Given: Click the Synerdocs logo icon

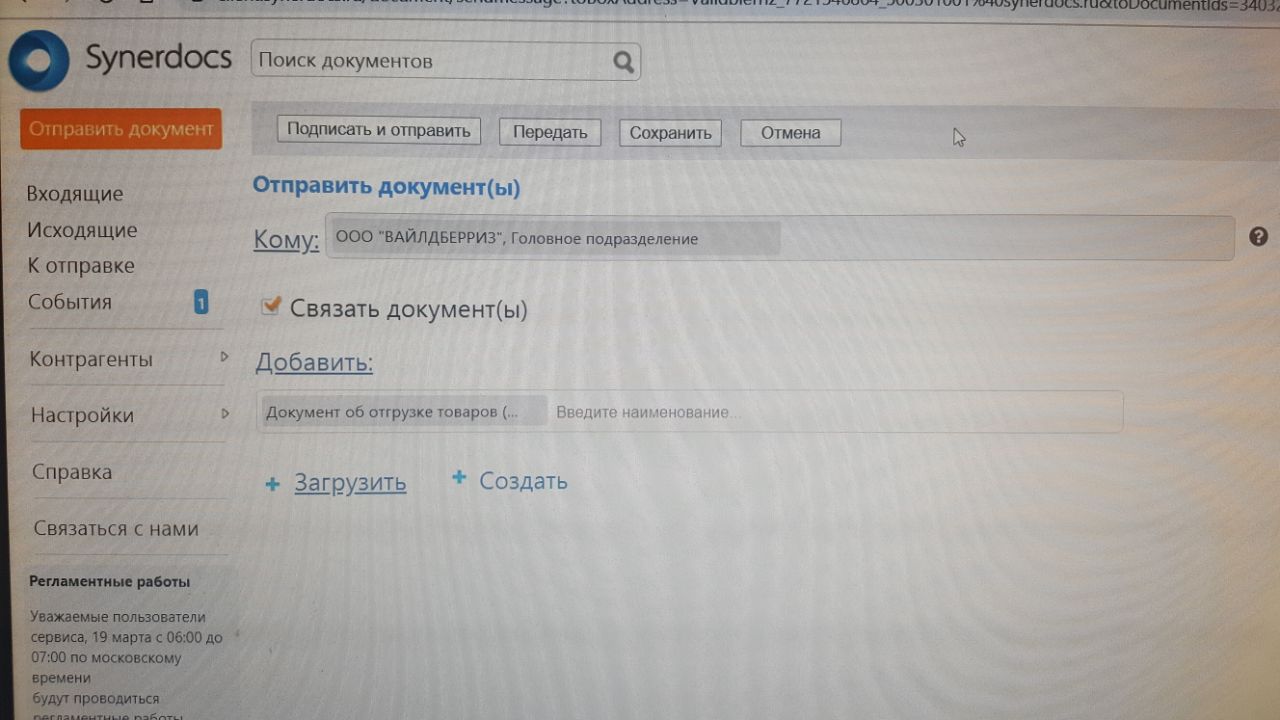Looking at the screenshot, I should click(39, 60).
